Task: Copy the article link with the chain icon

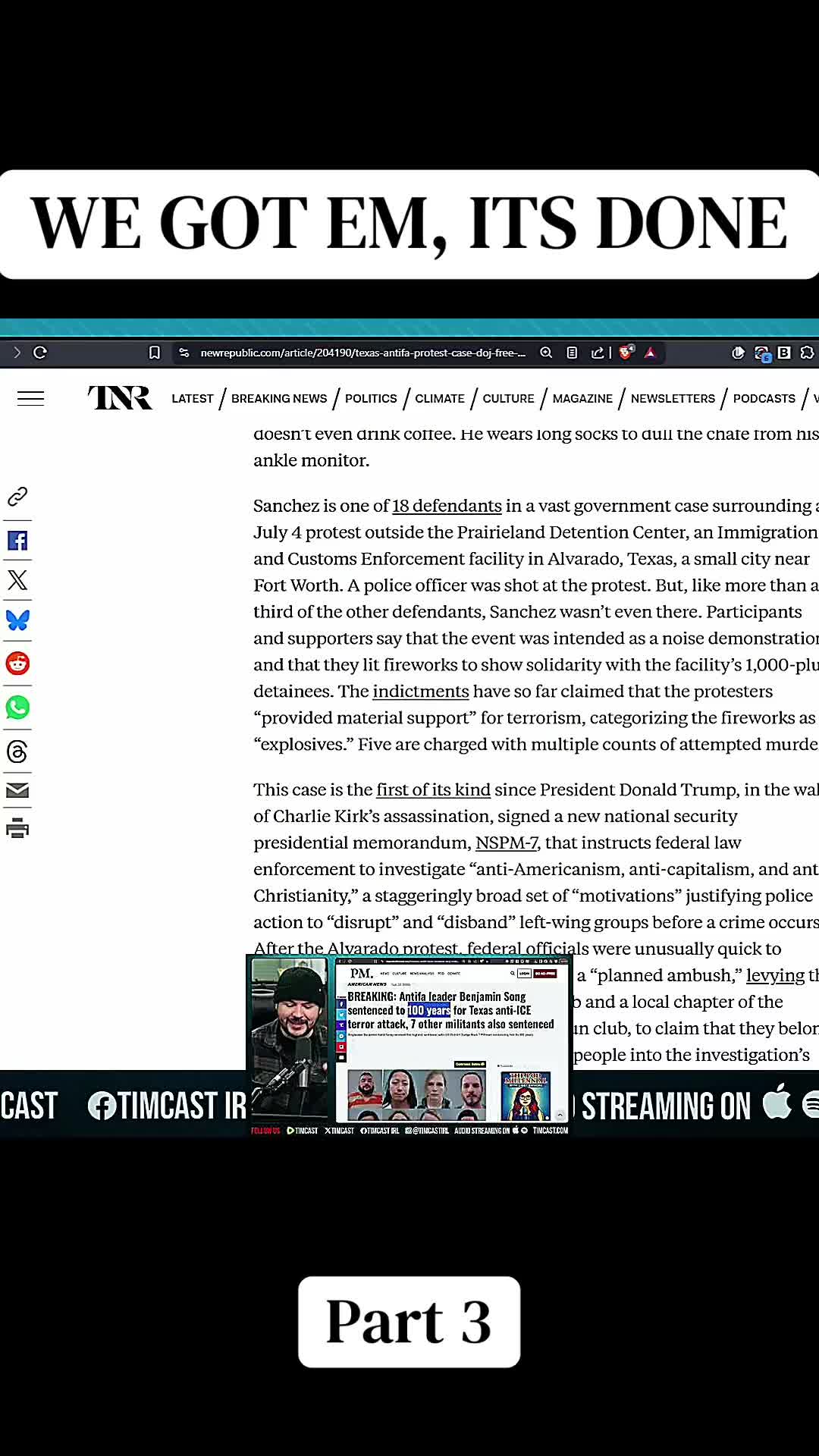Action: 17,497
